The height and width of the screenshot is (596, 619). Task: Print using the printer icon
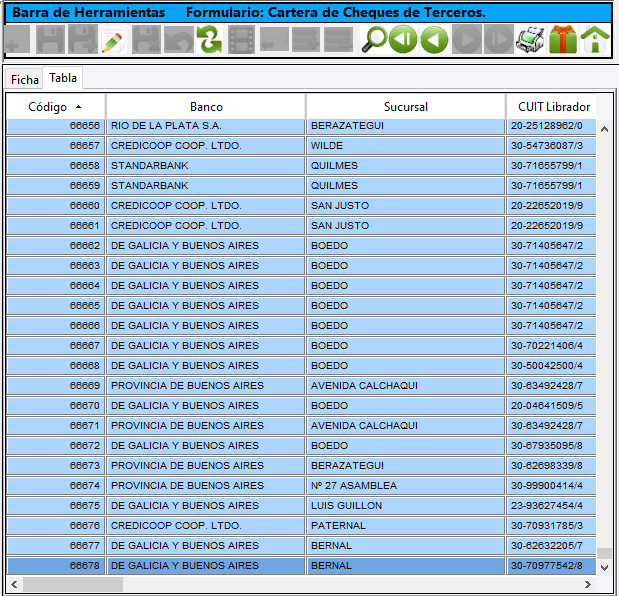(530, 39)
